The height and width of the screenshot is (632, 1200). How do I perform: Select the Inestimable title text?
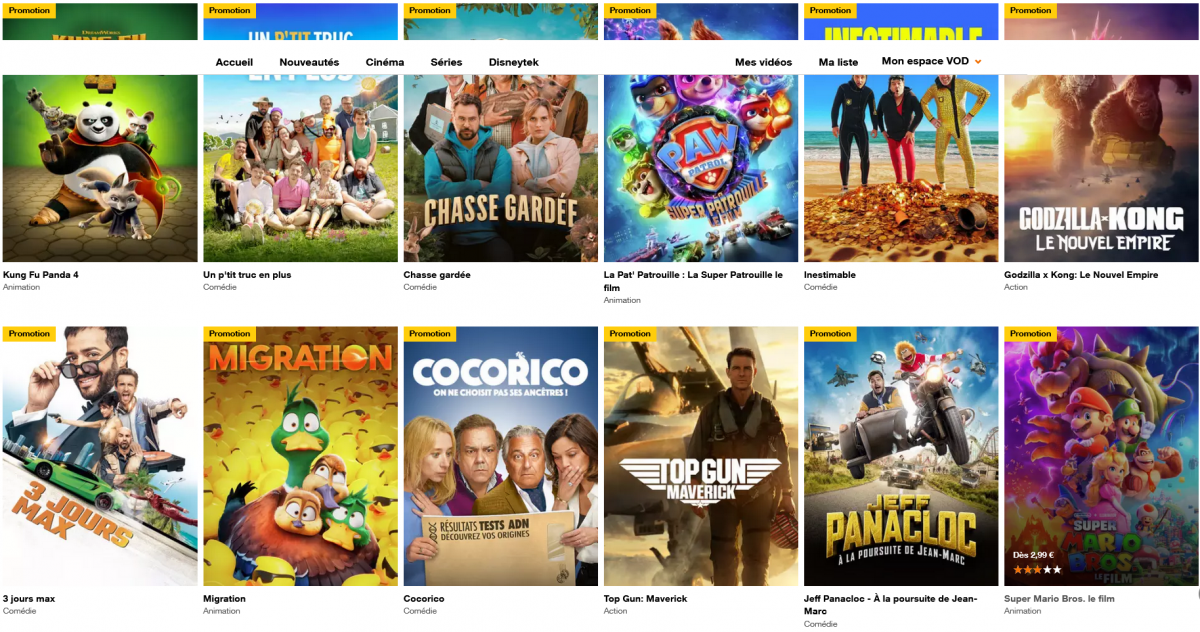830,275
